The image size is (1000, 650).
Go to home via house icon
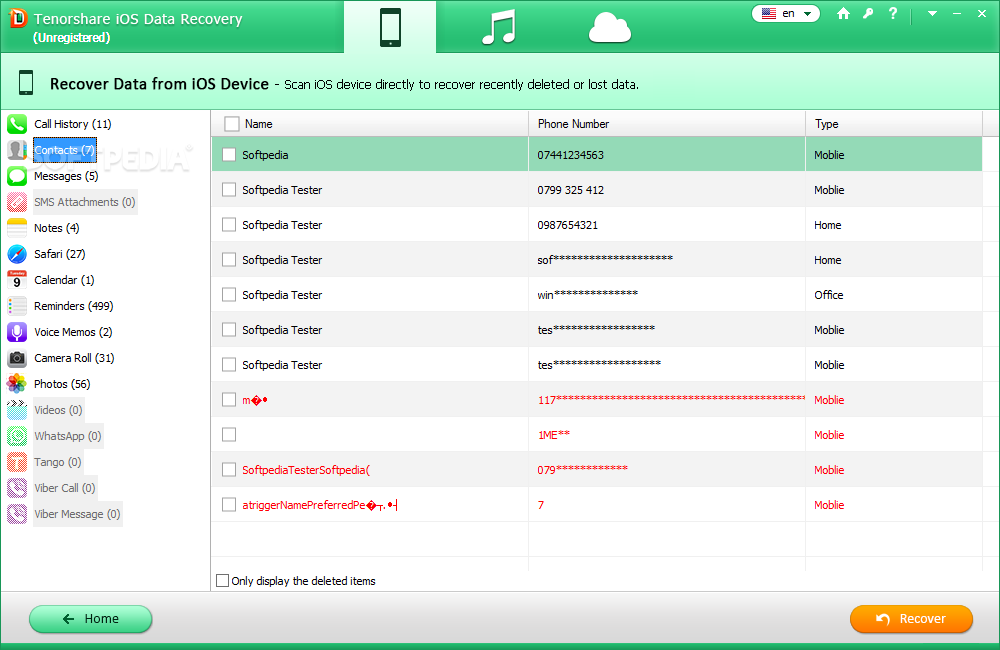pos(843,13)
